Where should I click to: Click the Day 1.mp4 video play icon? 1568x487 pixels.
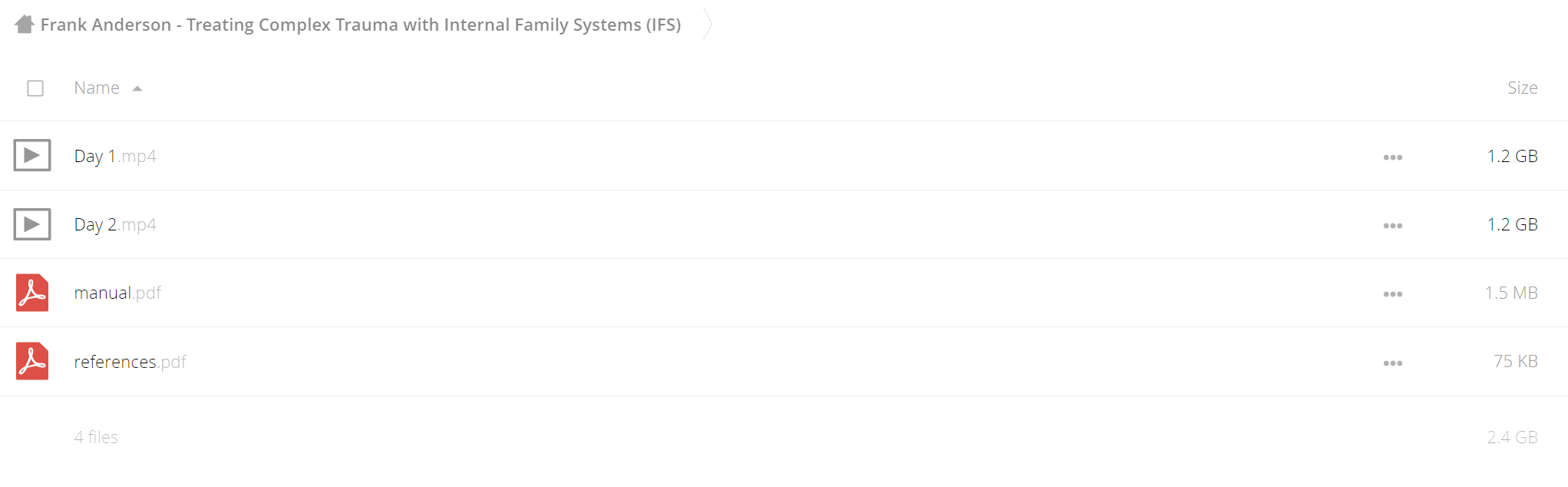point(32,155)
